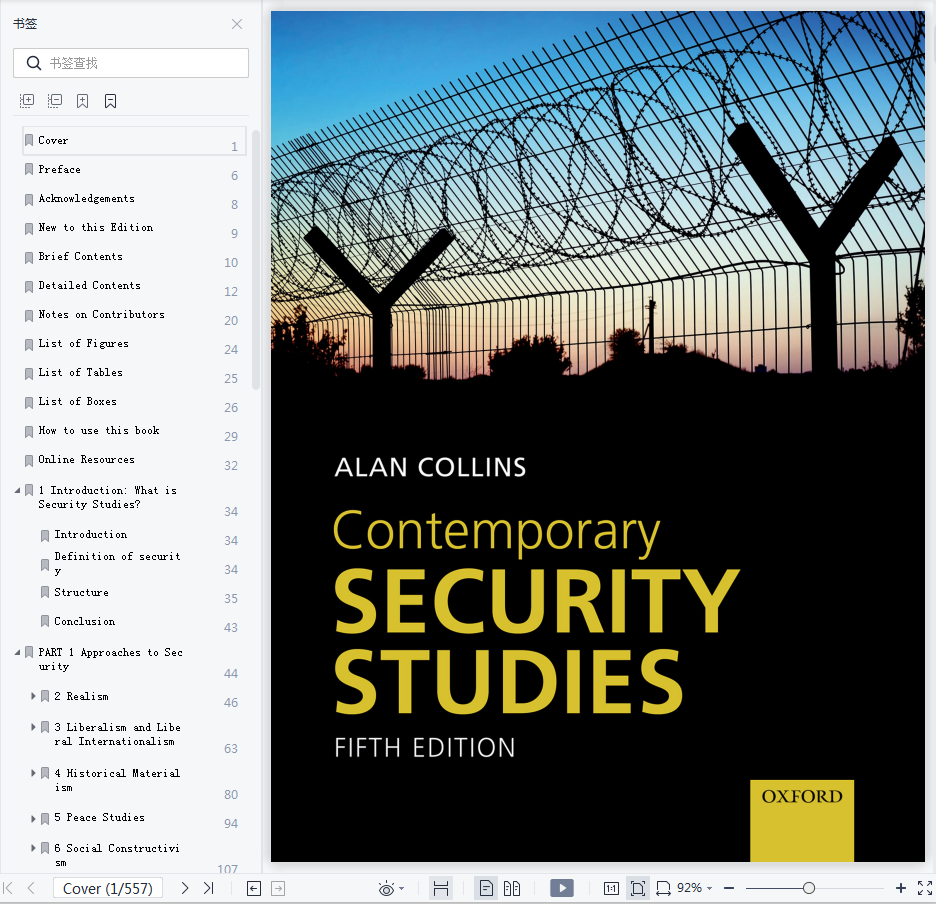Collapse PART 1 Approaches to Security
This screenshot has height=904, width=936.
tap(17, 653)
